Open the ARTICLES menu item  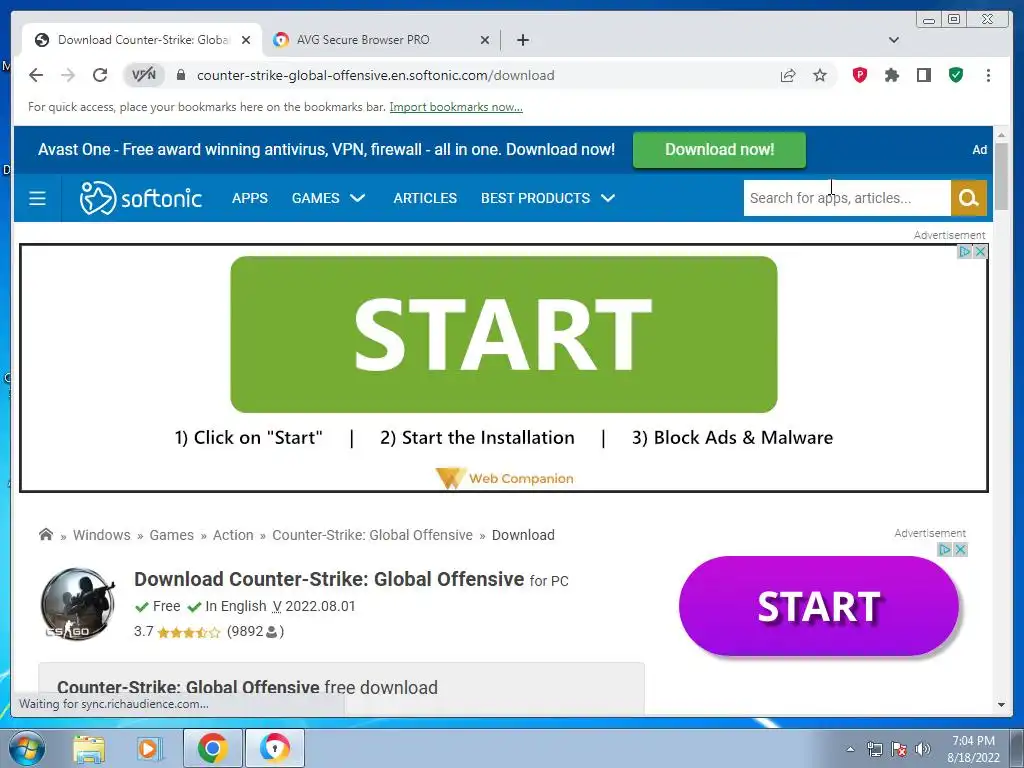click(424, 198)
